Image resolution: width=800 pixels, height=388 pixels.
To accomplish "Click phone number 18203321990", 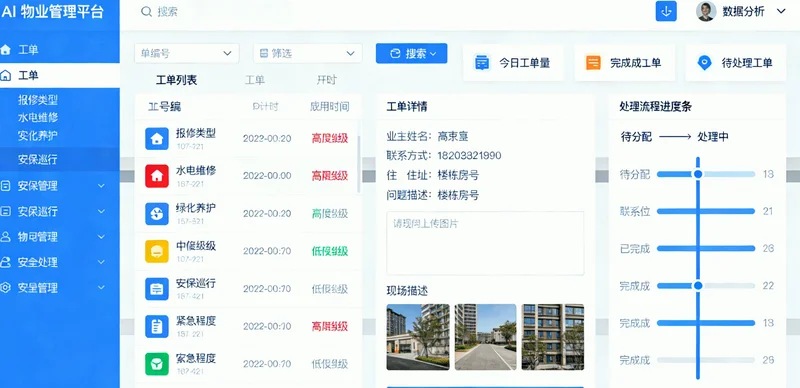I will 469,155.
